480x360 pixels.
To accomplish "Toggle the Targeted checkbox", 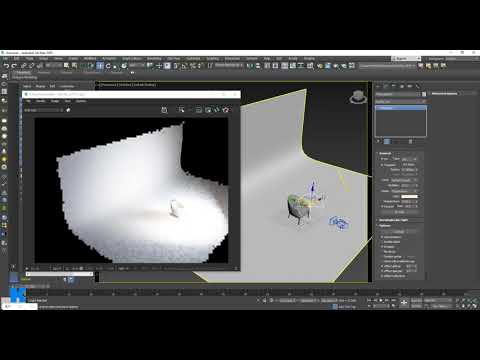I will (x=382, y=165).
